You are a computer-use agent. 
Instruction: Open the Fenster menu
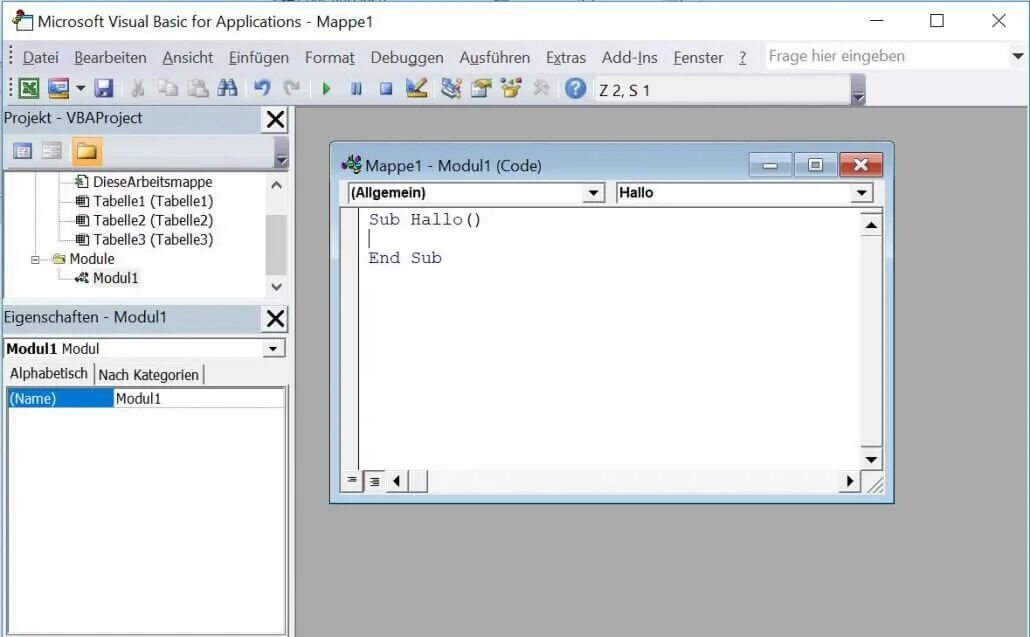coord(698,58)
